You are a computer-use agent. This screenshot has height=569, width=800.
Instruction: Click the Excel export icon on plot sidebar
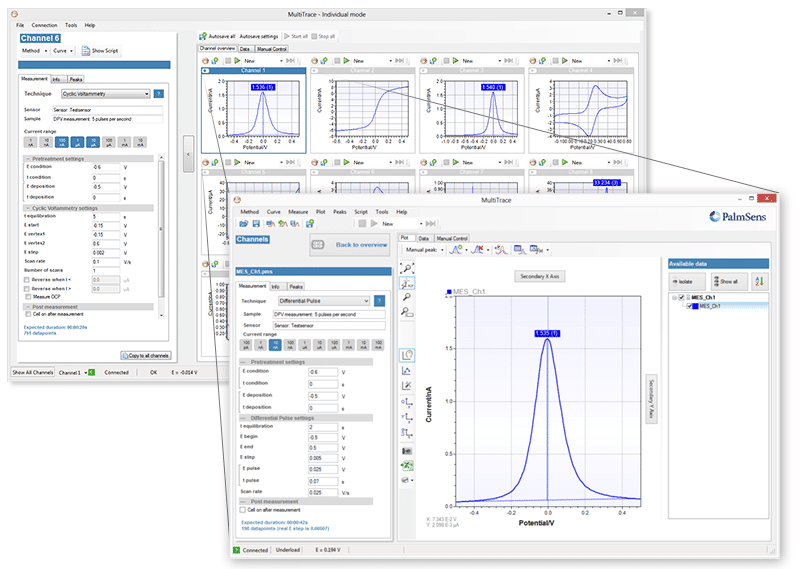coord(407,465)
